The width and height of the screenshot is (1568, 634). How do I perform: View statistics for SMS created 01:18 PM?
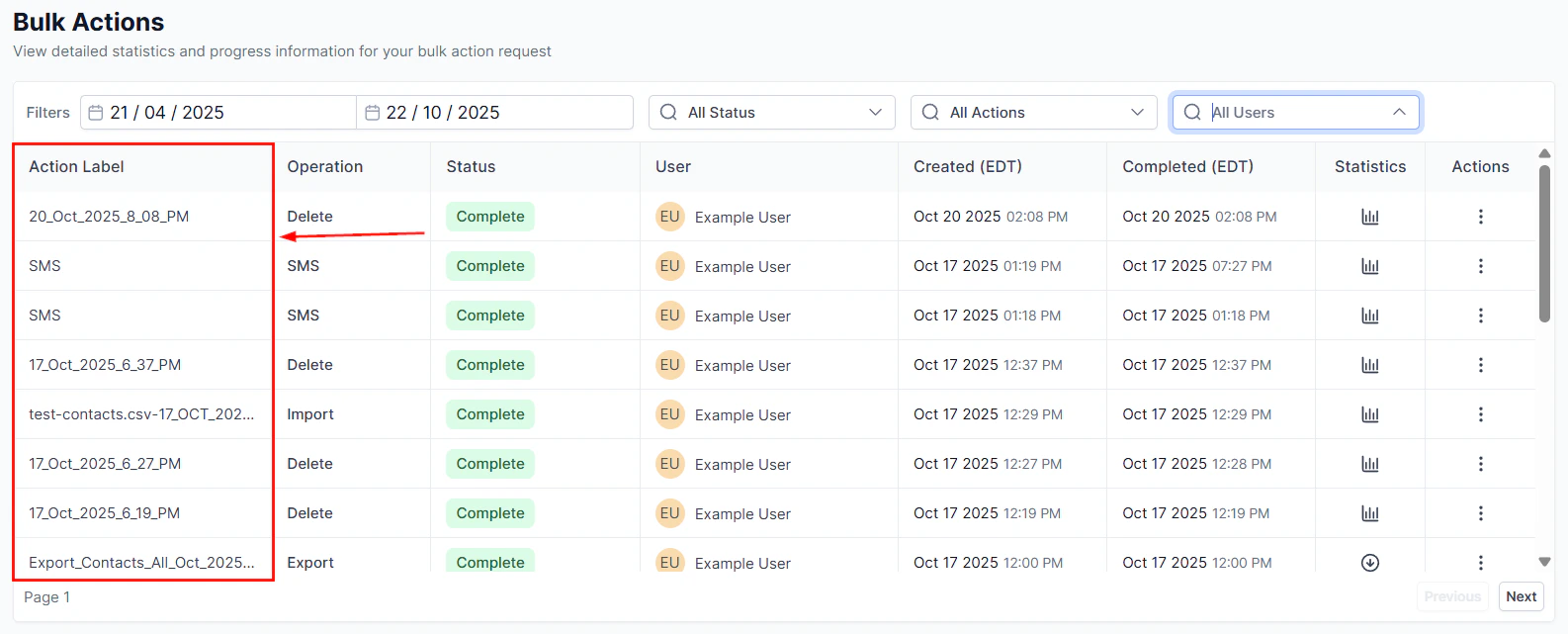click(1369, 316)
